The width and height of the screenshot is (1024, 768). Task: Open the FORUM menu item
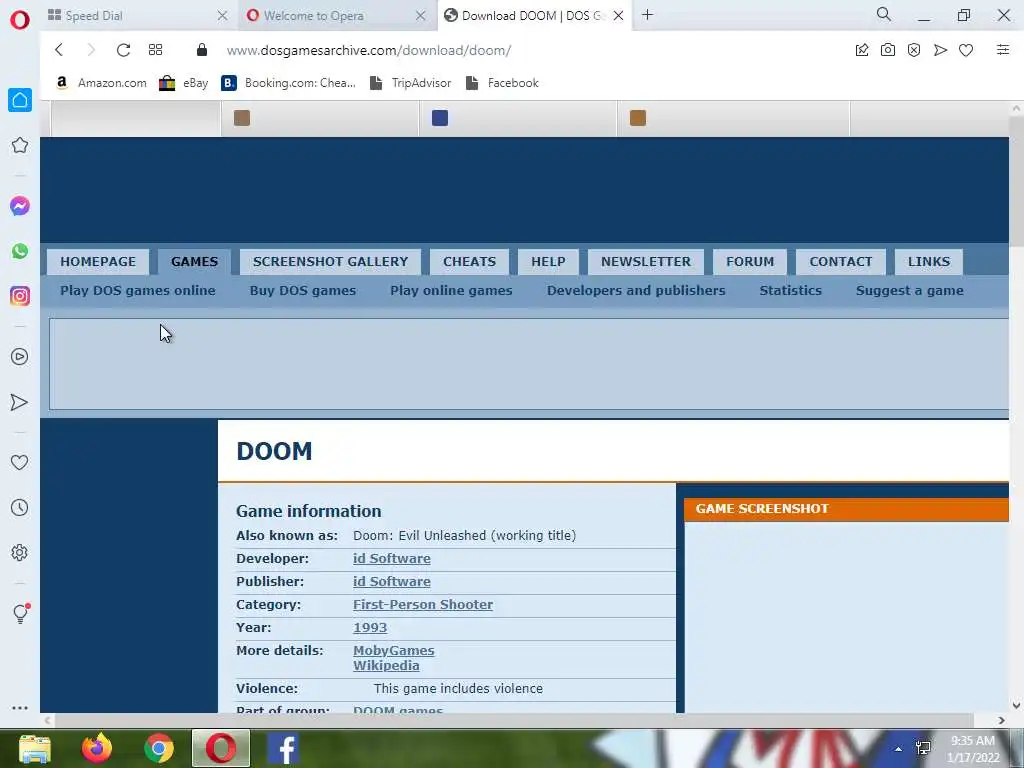pyautogui.click(x=750, y=261)
